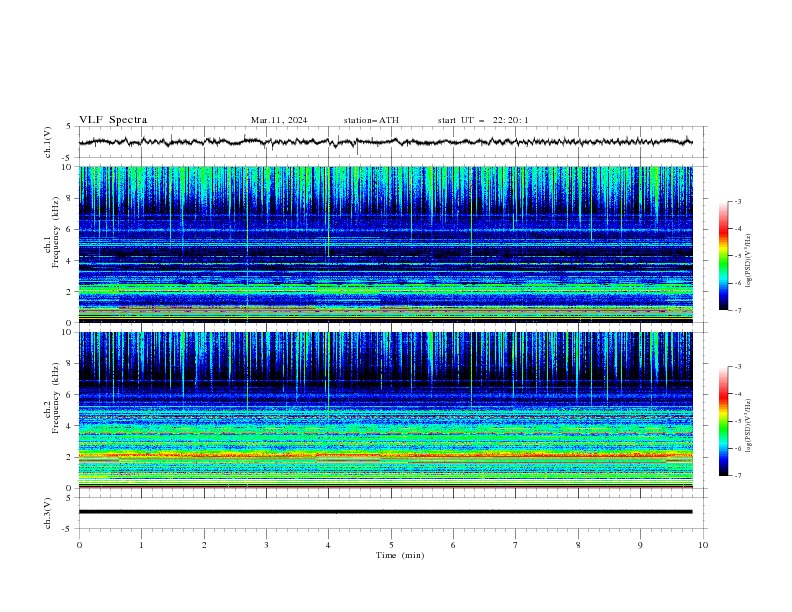Click the "-7" tick on ch.1 color bar

click(737, 310)
